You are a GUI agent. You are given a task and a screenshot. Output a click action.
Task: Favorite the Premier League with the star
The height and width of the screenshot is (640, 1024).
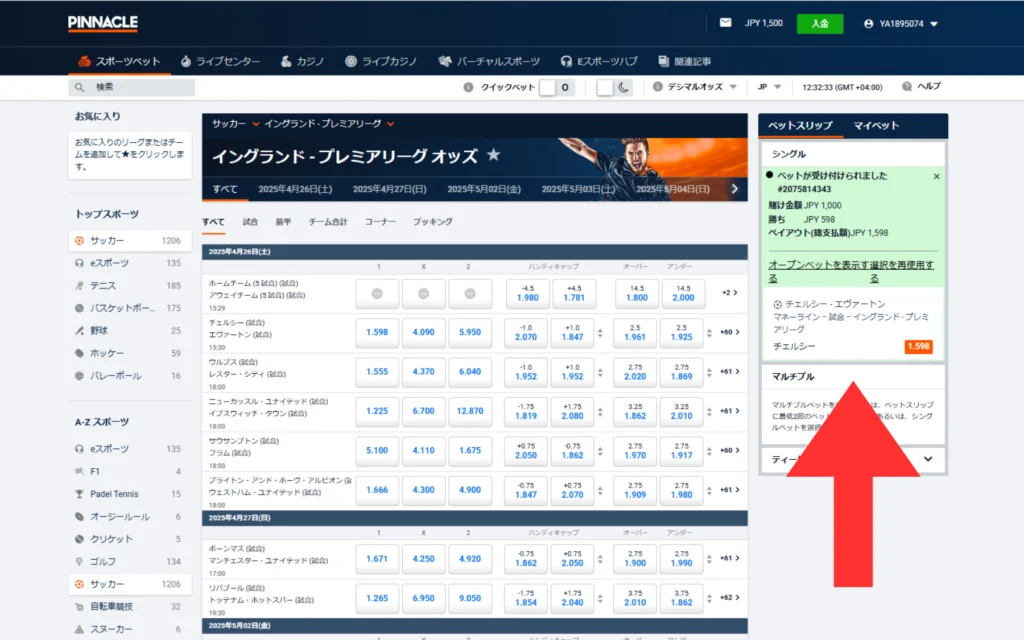coord(494,155)
